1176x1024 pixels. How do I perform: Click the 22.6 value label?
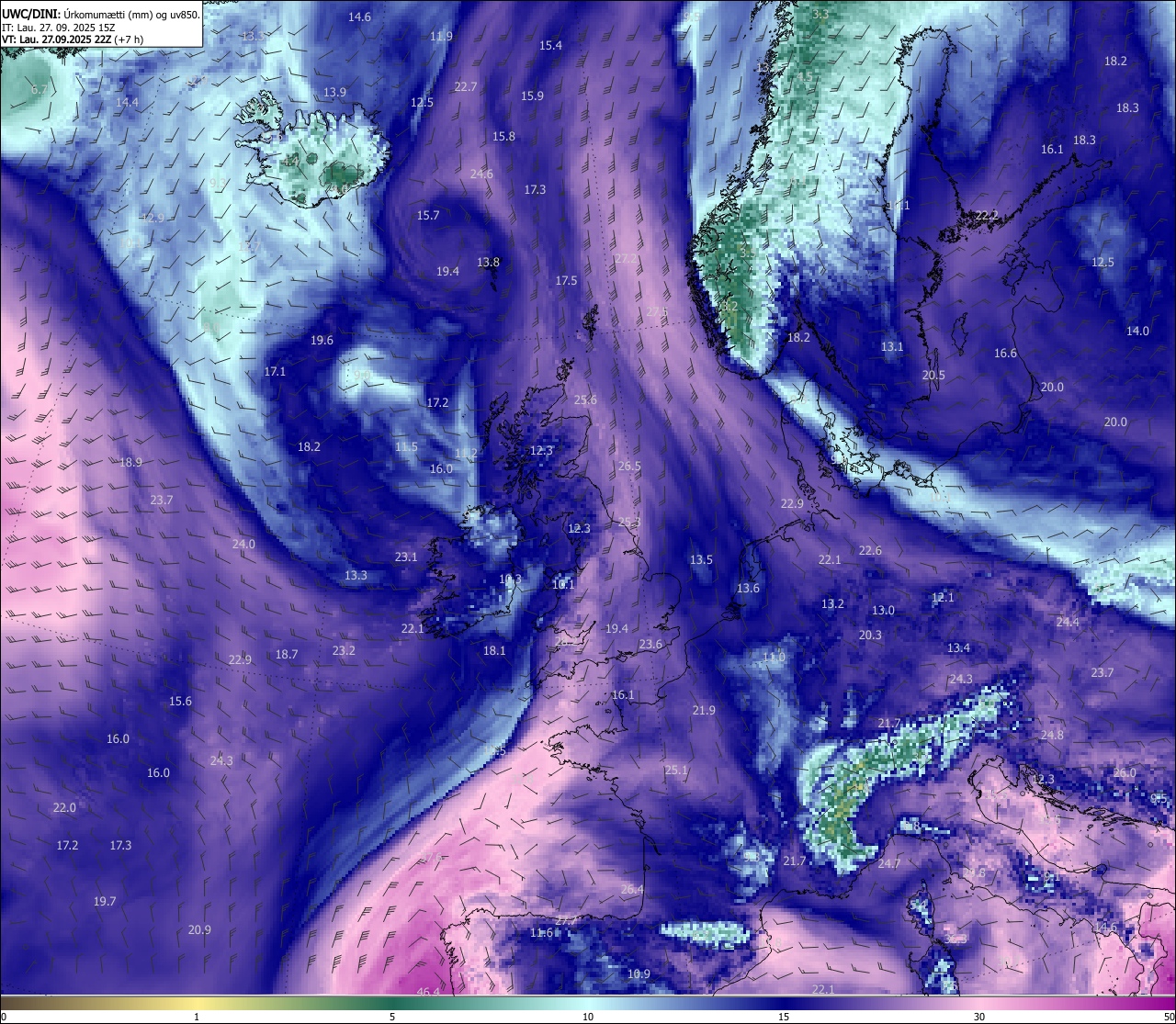tap(870, 551)
